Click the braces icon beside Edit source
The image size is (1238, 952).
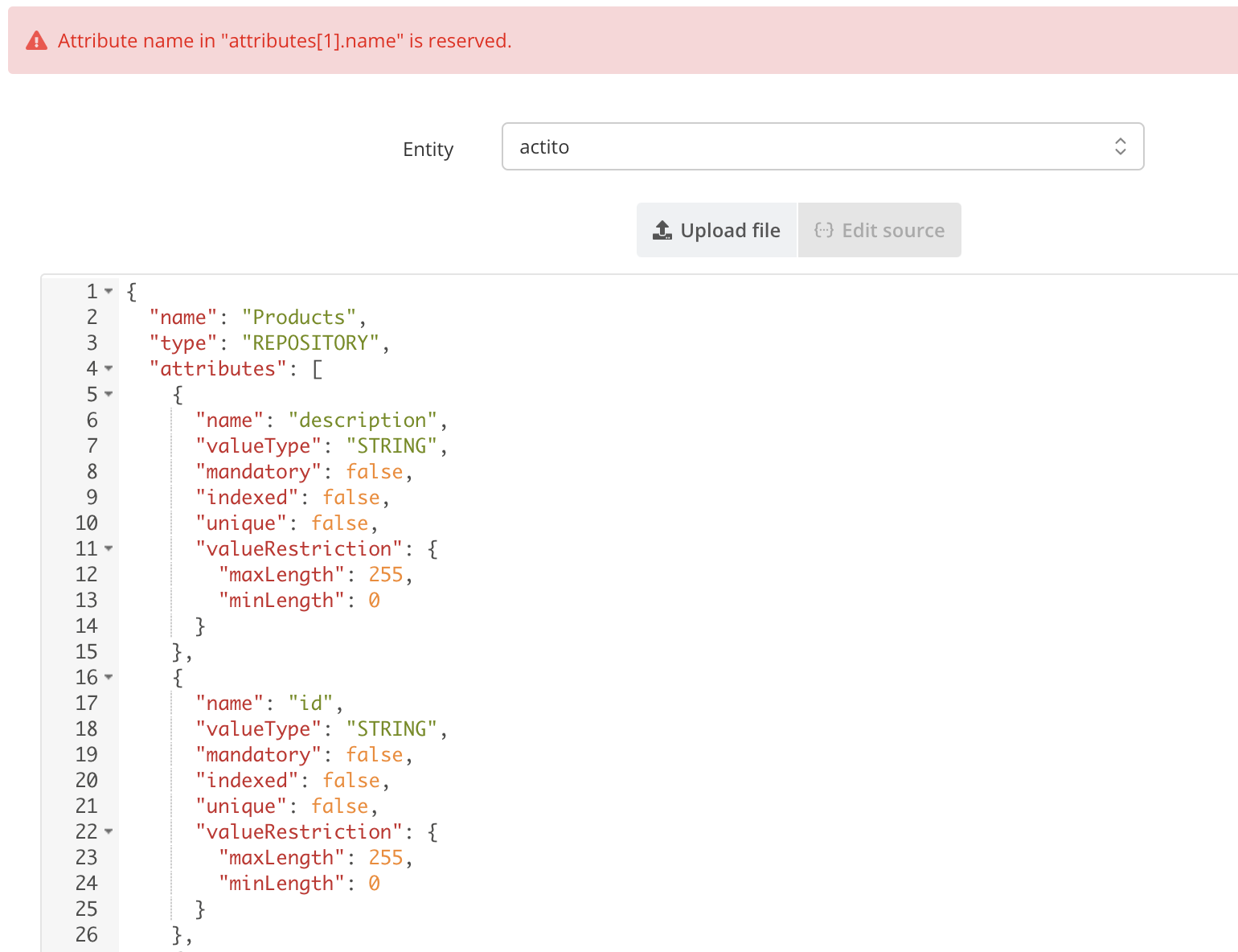824,230
